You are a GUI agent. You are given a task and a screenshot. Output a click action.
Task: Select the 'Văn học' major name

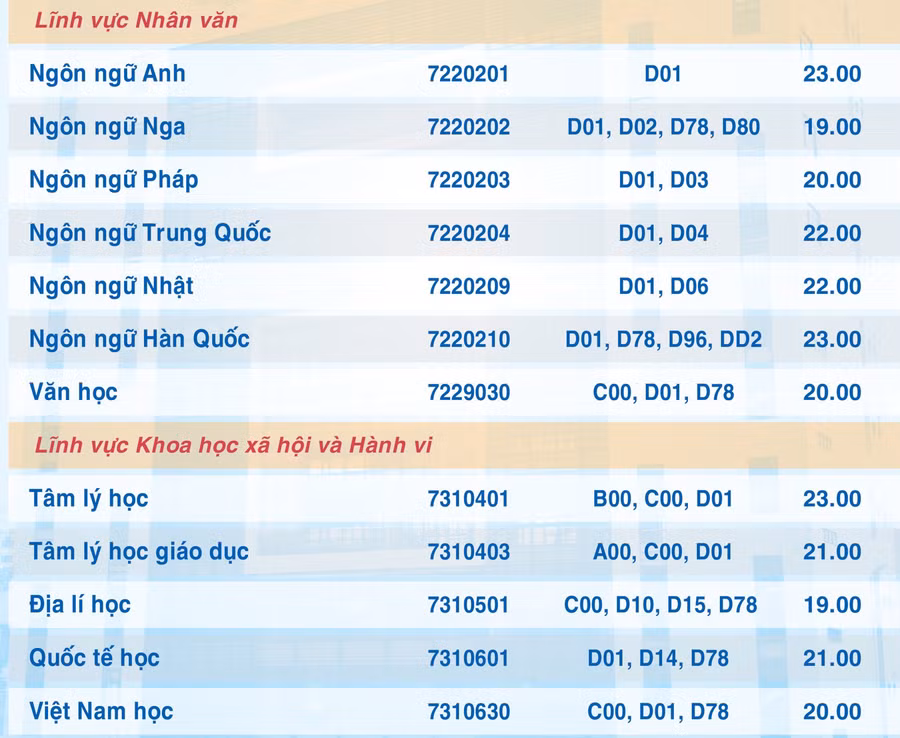point(73,392)
